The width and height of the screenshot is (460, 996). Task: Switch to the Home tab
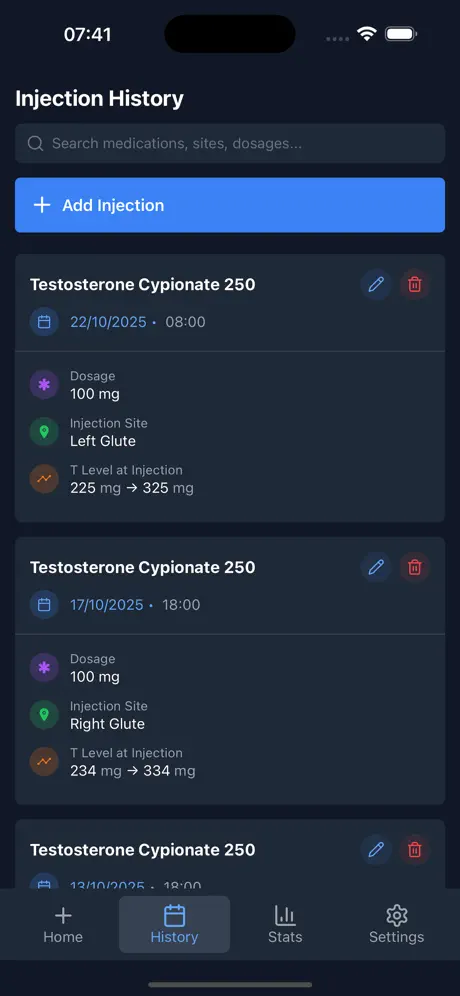(63, 925)
